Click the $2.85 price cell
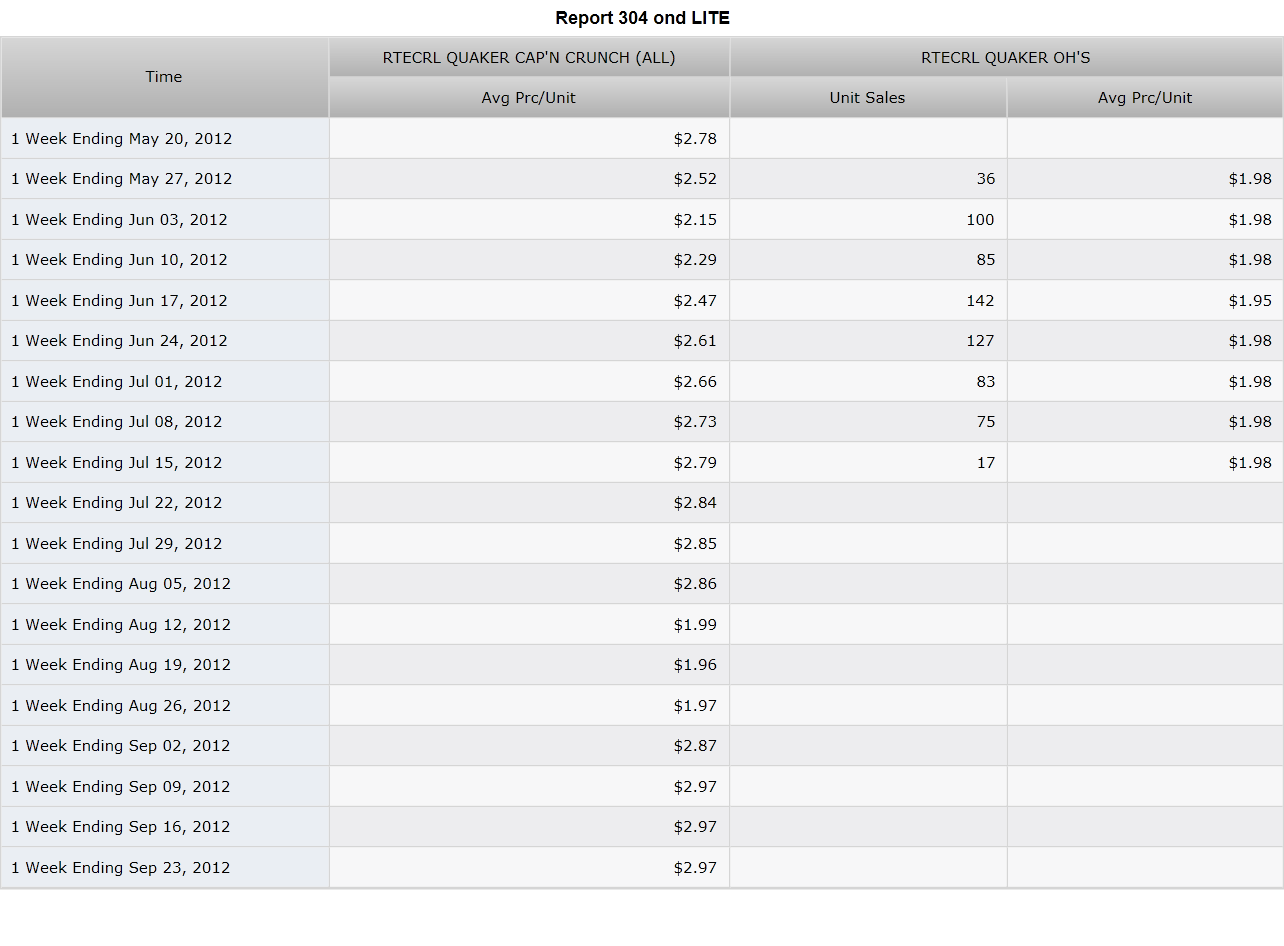1284x946 pixels. click(x=529, y=544)
